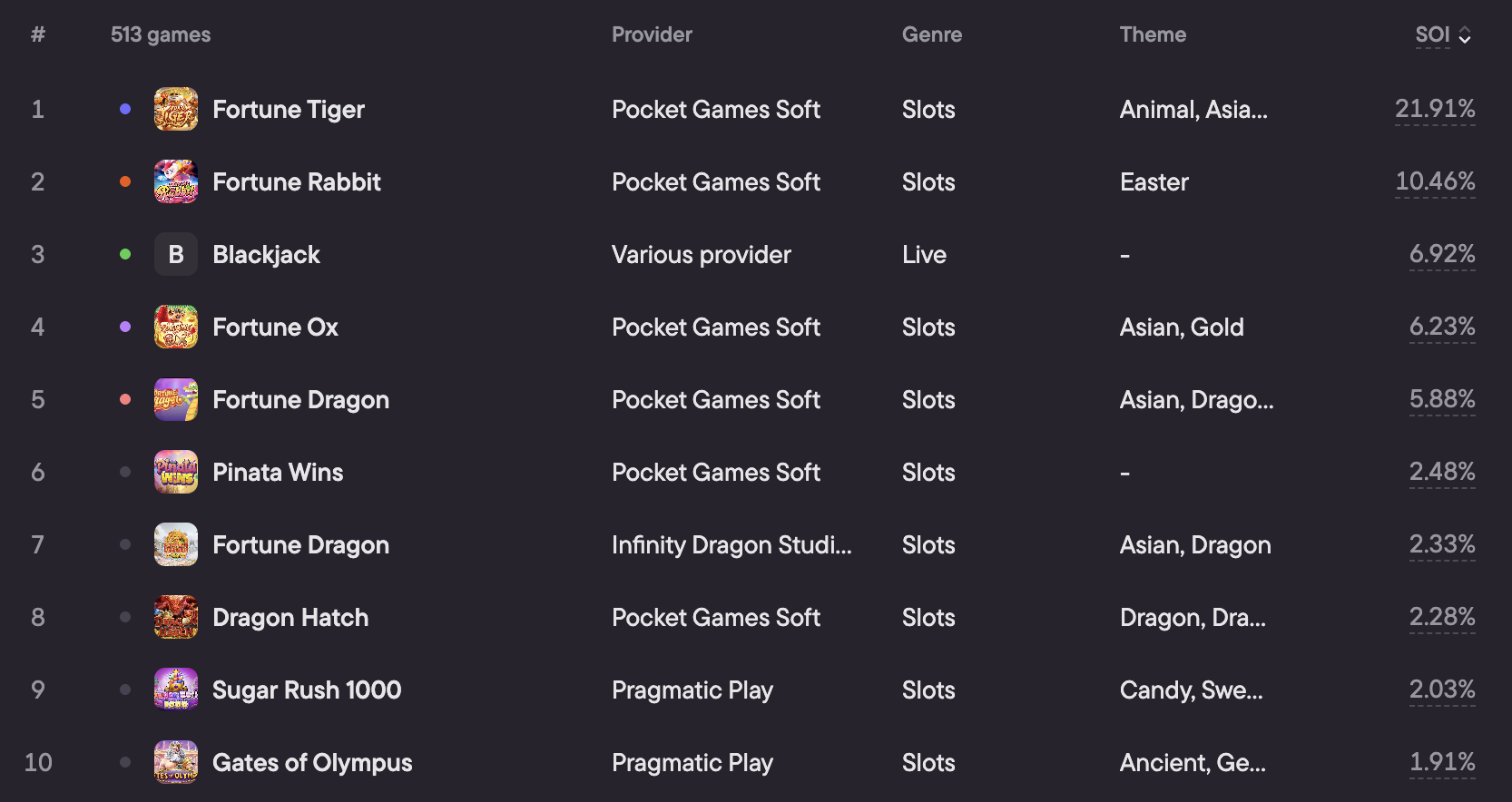
Task: Click the Dragon Hatch game icon
Action: point(176,617)
